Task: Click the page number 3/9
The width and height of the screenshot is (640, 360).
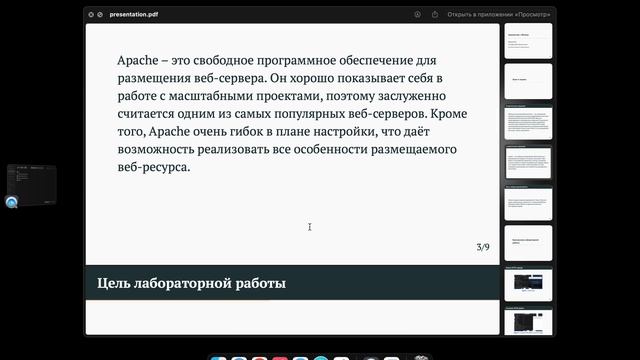Action: point(483,247)
